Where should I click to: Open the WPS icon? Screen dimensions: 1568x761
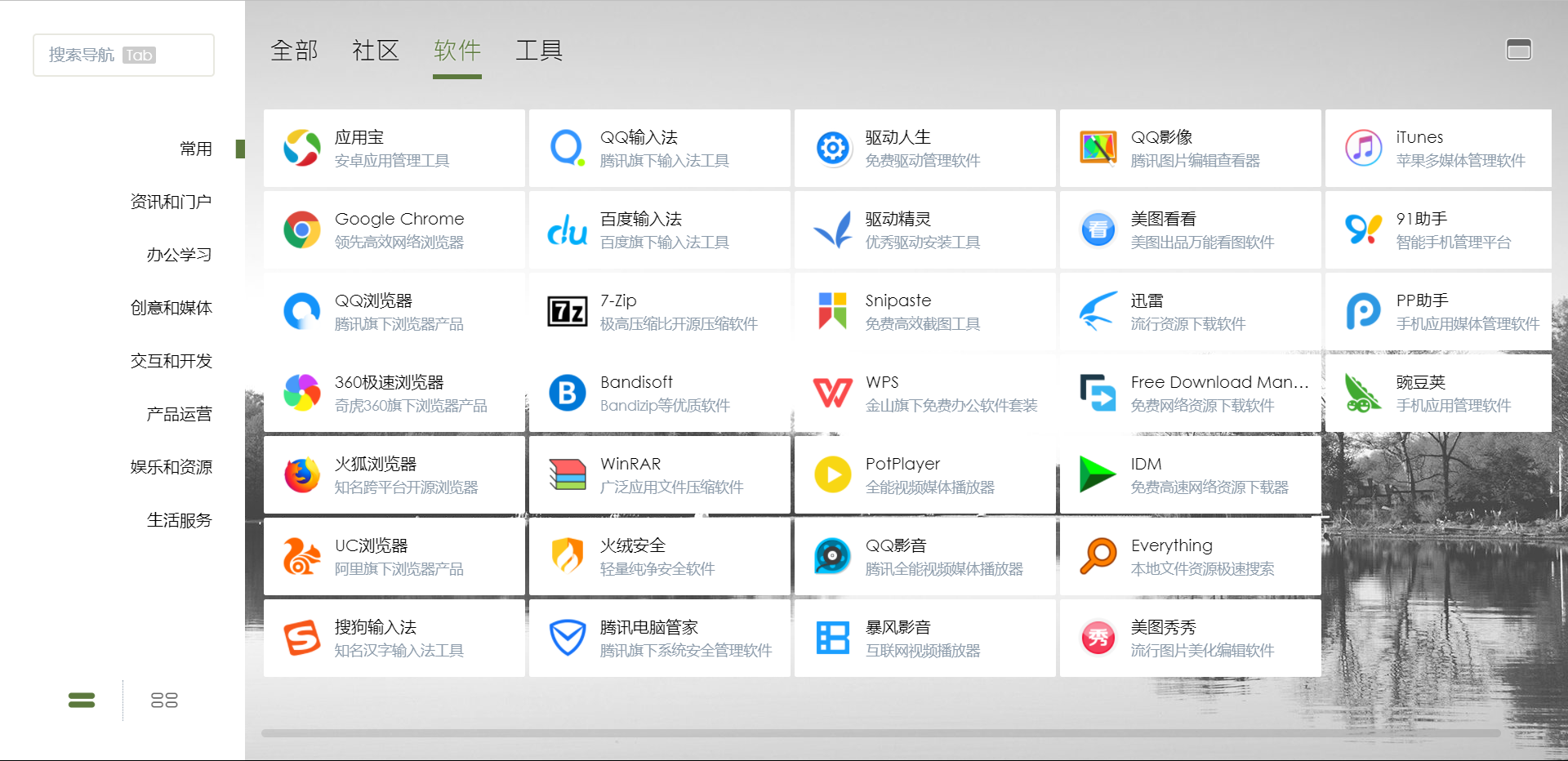[833, 393]
